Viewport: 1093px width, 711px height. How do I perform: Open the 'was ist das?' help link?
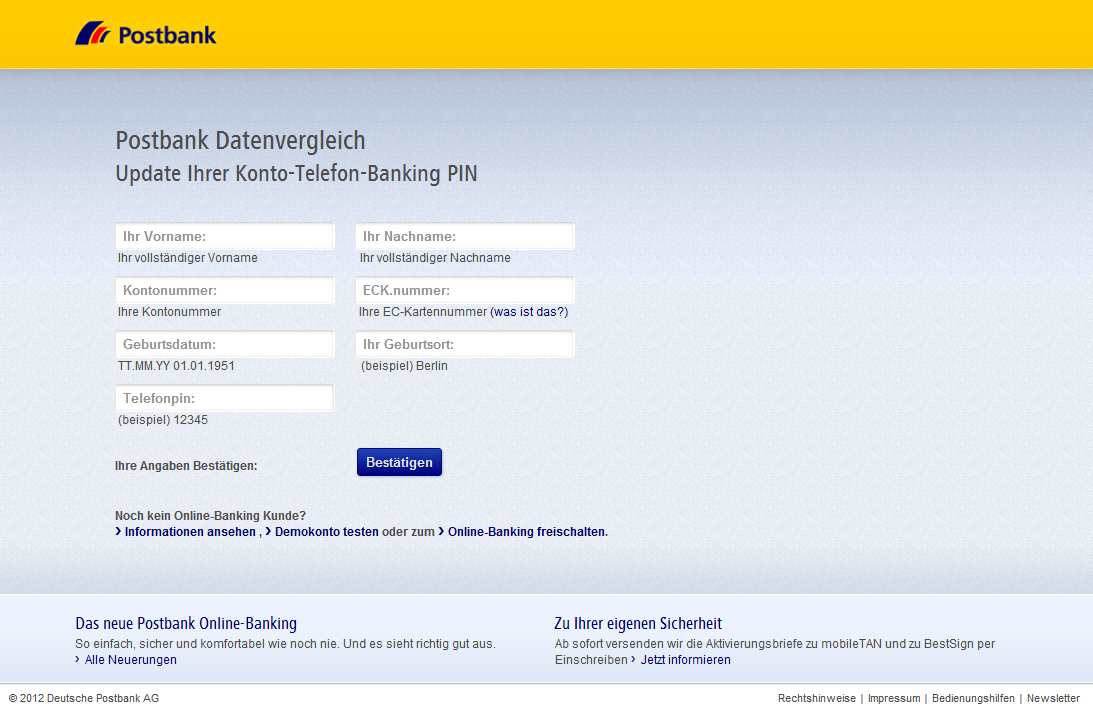(529, 312)
